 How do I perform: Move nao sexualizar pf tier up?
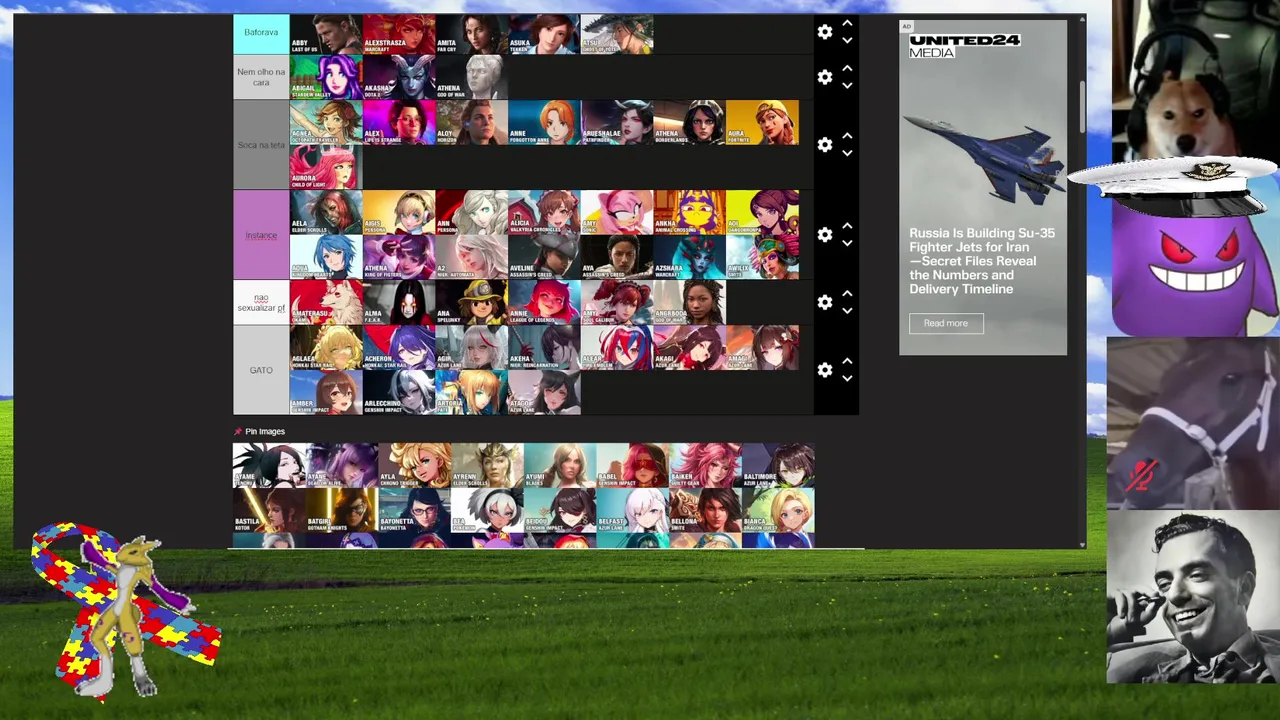(847, 293)
